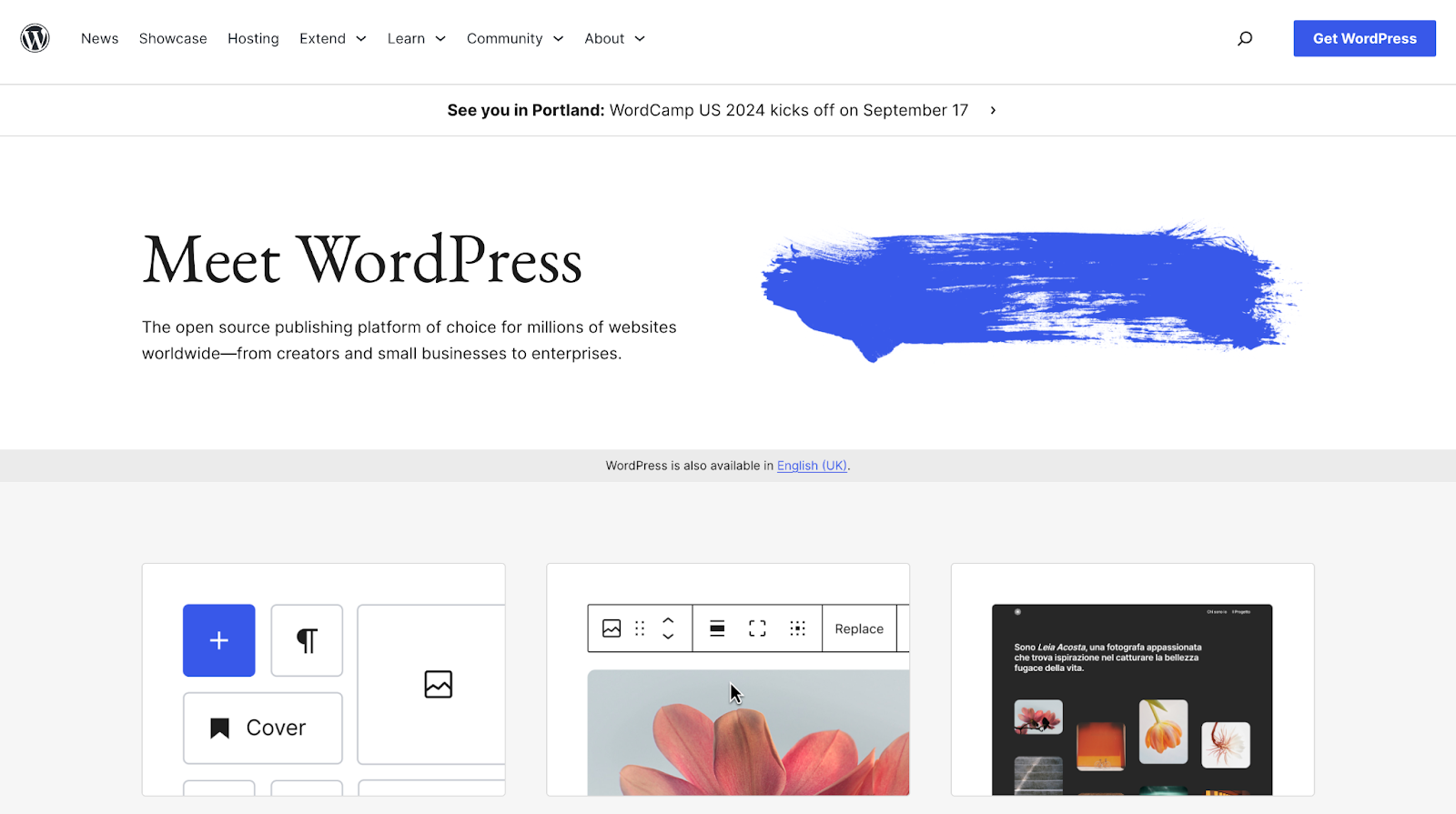Click the content position grid icon

(x=798, y=628)
